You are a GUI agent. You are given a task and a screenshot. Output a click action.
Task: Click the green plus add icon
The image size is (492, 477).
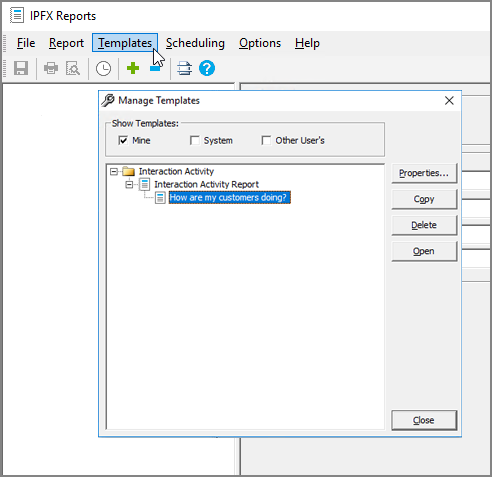133,68
